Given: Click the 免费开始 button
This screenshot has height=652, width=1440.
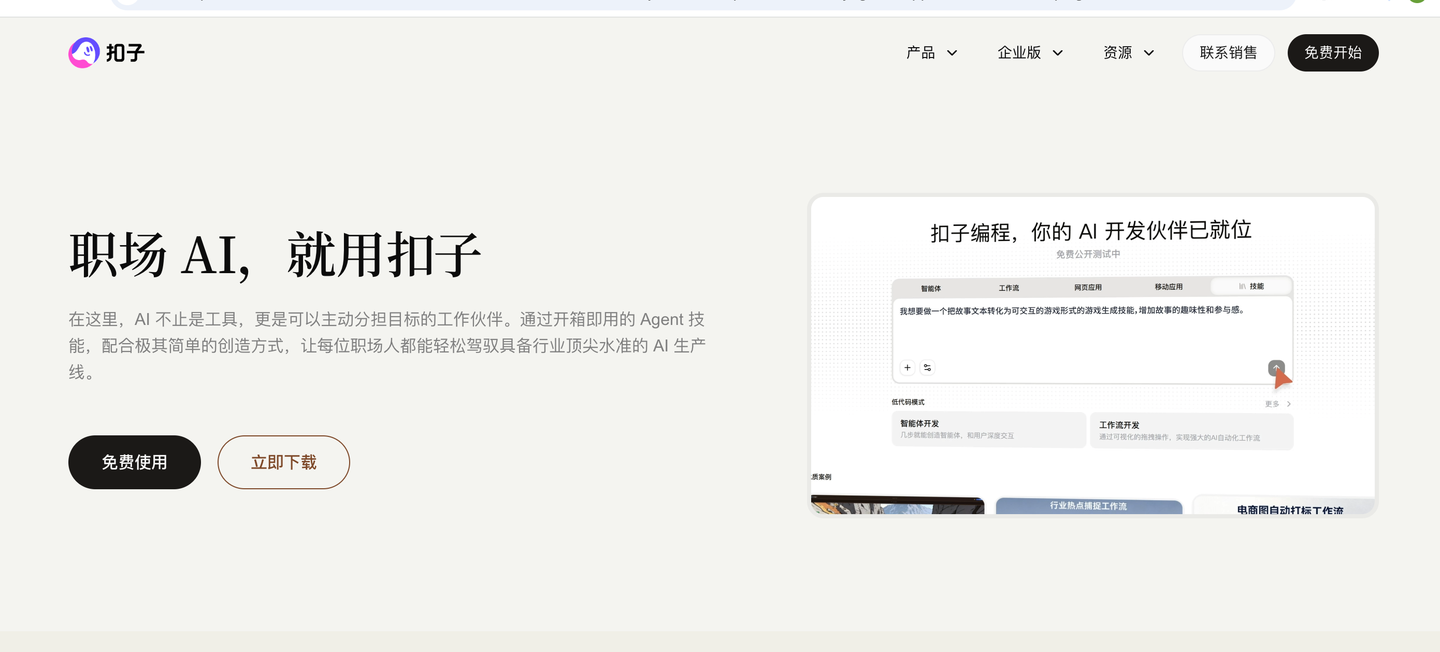Looking at the screenshot, I should [x=1333, y=53].
